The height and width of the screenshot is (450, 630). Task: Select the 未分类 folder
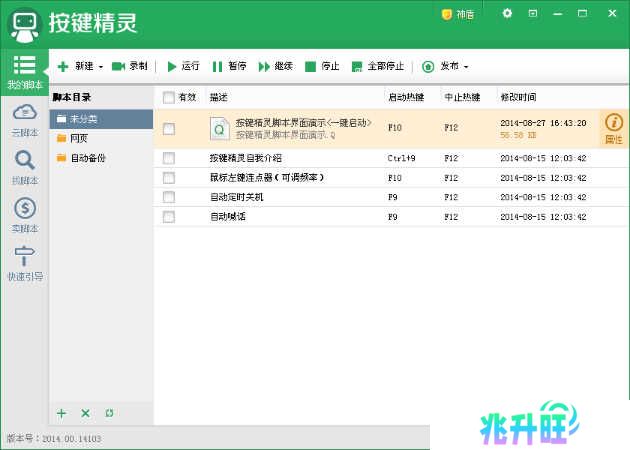coord(101,119)
